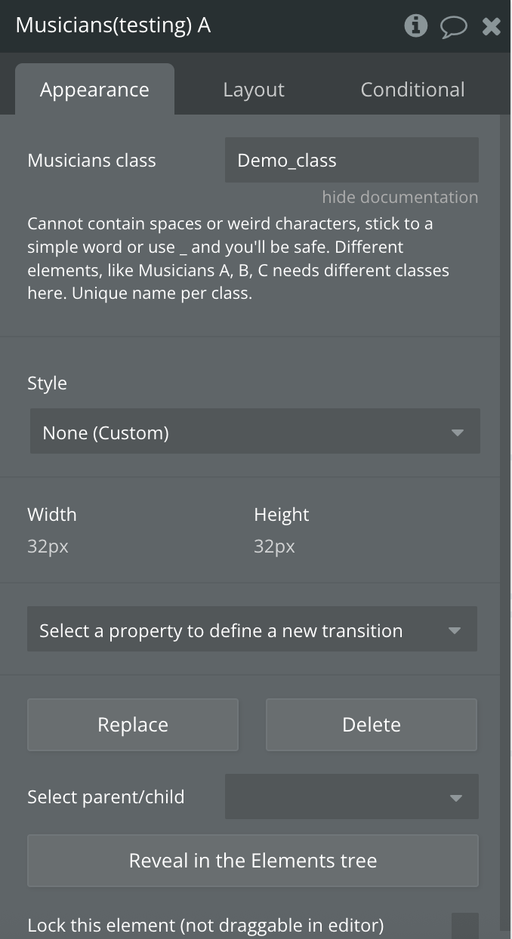Switch to the Layout tab

(253, 89)
